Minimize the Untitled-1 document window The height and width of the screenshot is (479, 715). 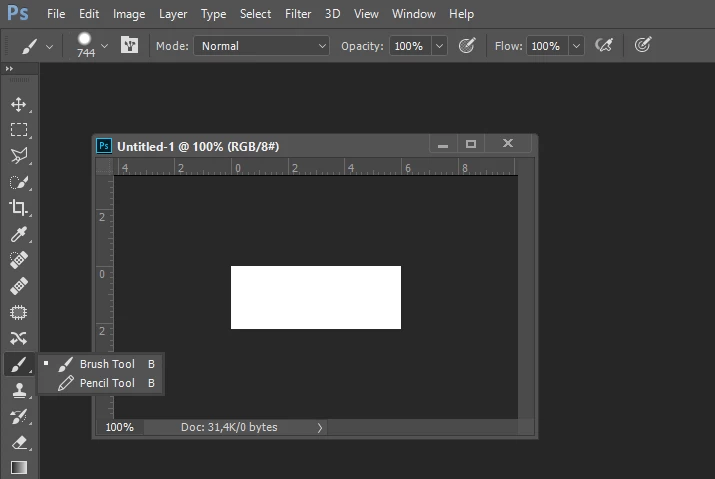[x=443, y=145]
